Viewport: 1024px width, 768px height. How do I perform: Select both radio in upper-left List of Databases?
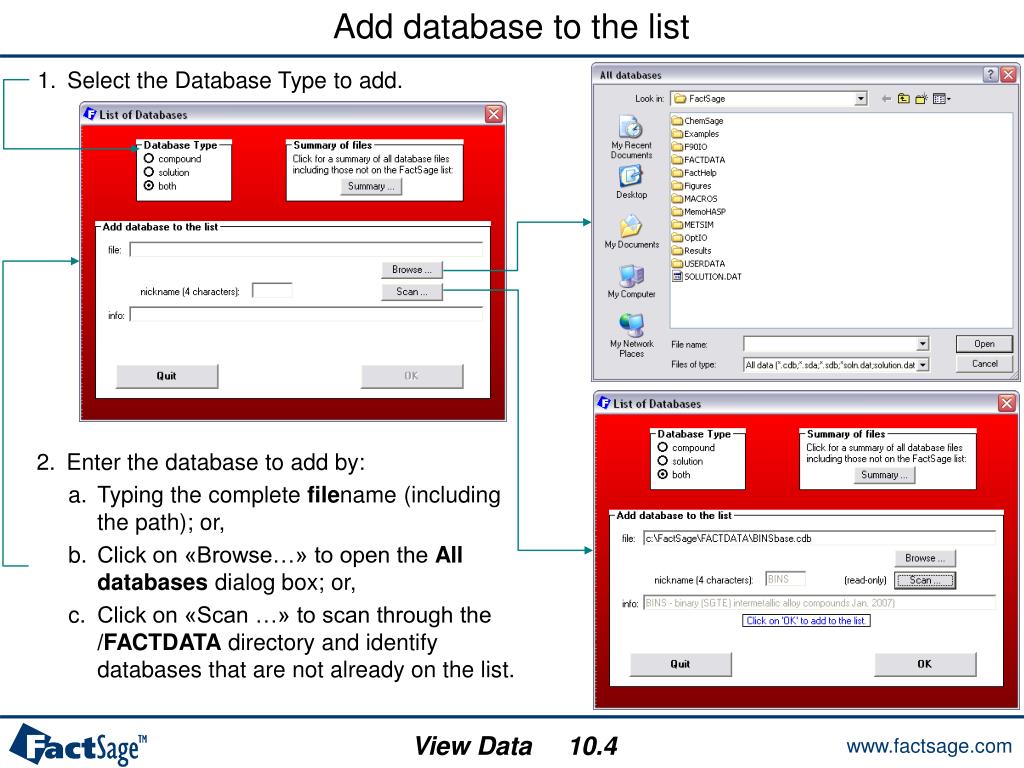[149, 186]
